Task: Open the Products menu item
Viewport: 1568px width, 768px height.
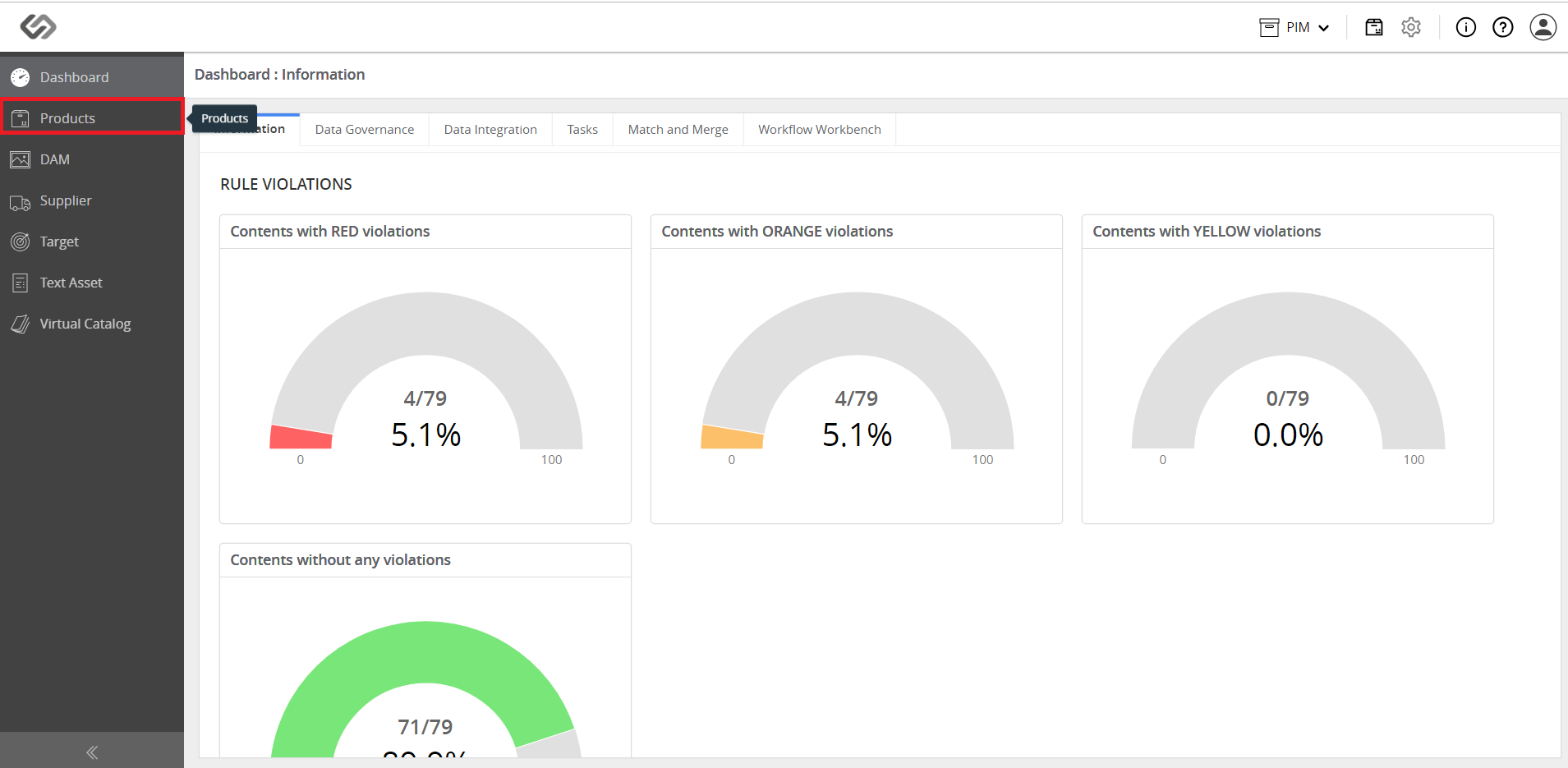Action: 92,118
